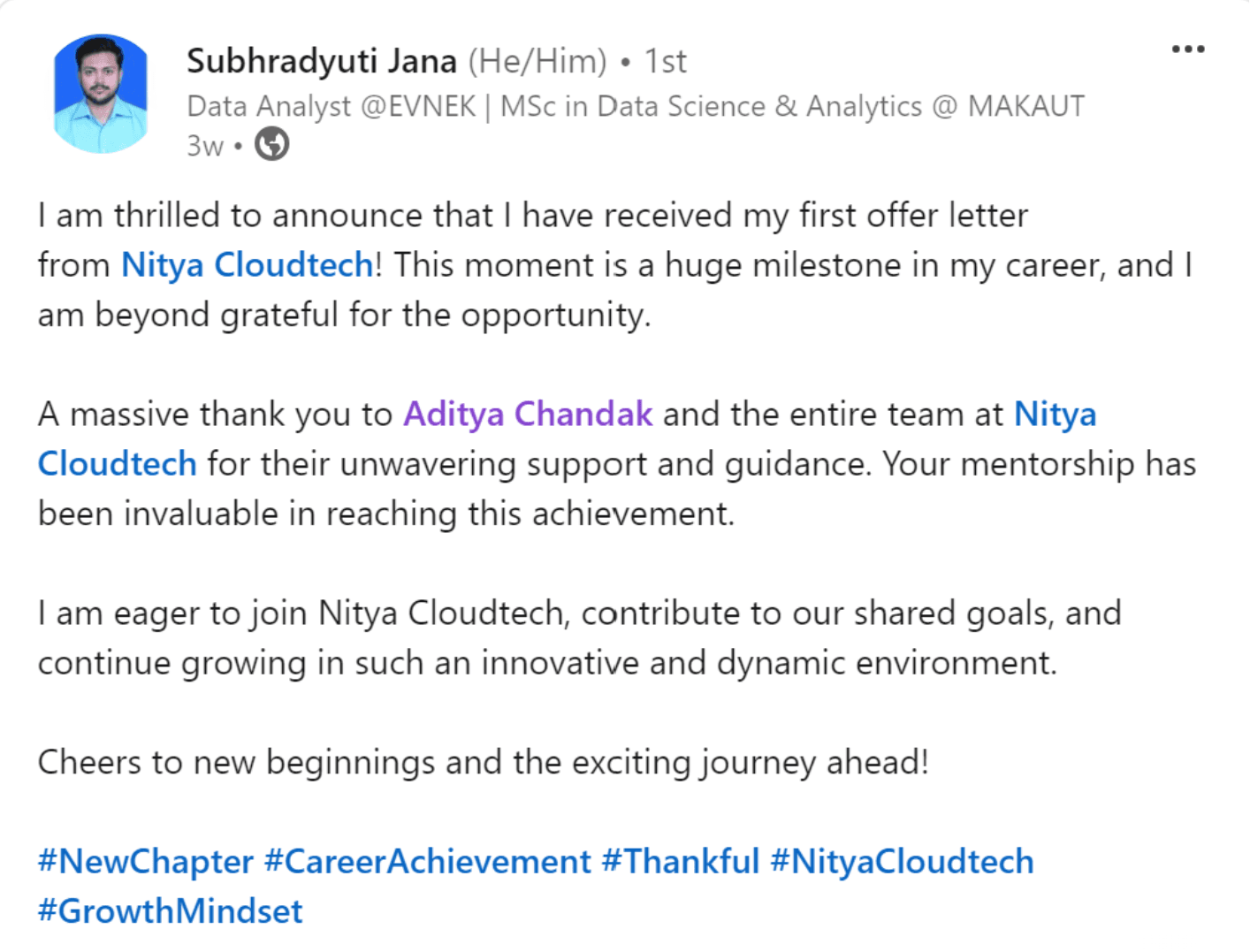Click the 1st degree connection badge
Screen dimensions: 1250x952
pos(665,61)
